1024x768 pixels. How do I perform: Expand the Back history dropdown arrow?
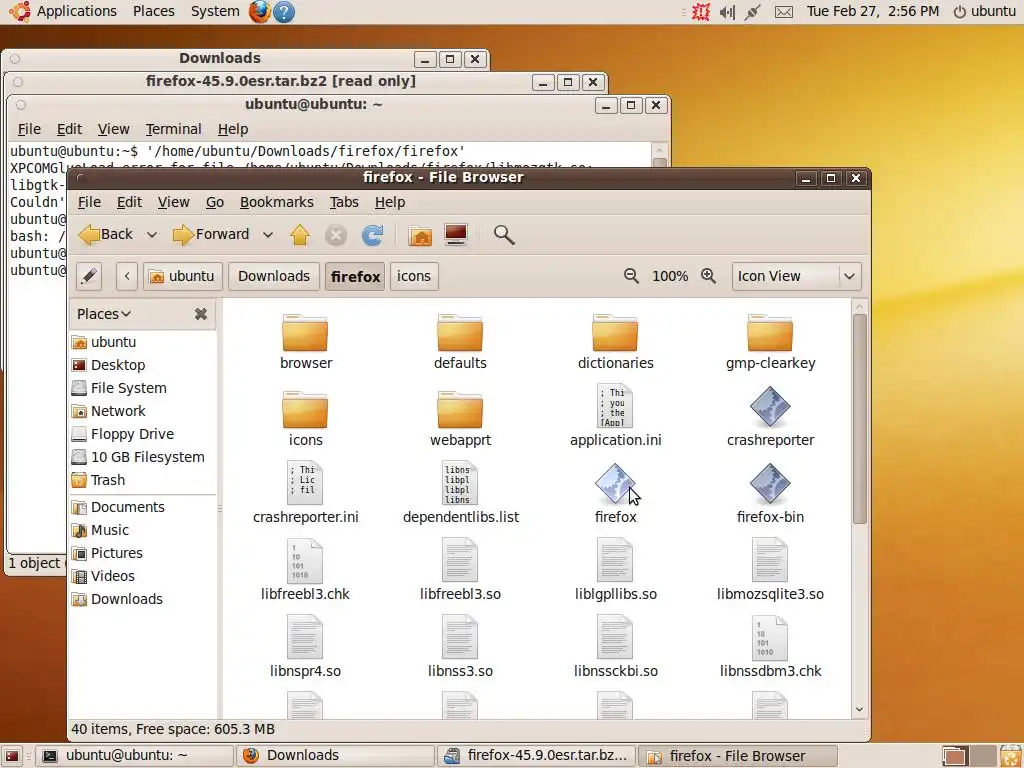[152, 234]
